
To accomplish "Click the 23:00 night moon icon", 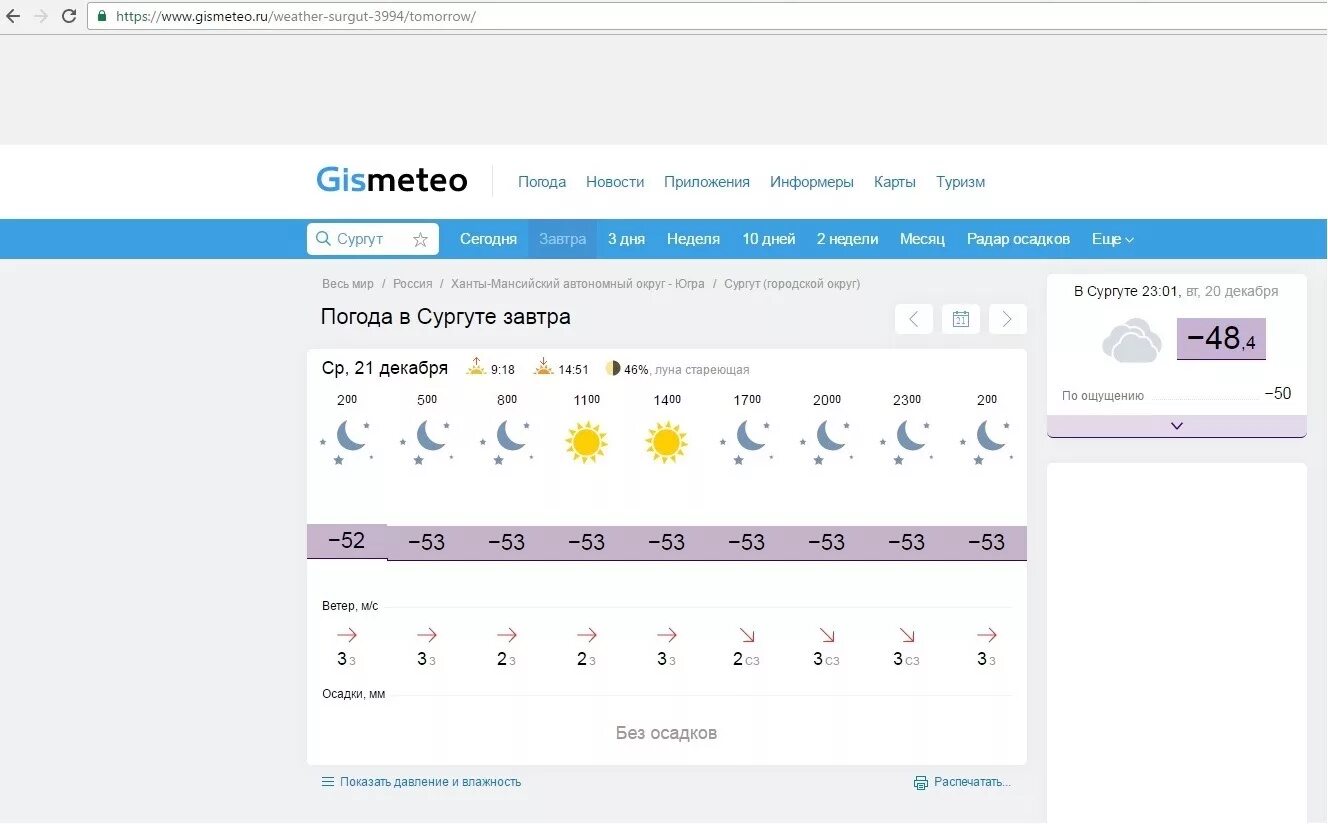I will [x=907, y=441].
